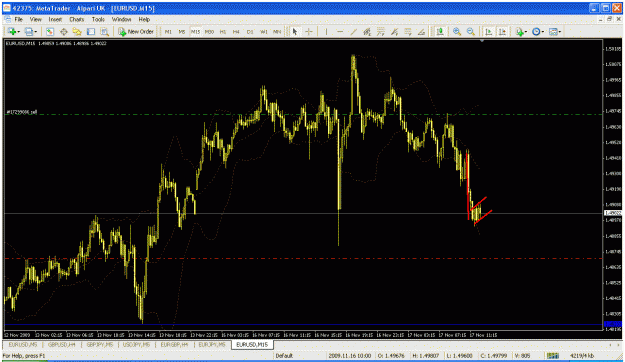Image resolution: width=625 pixels, height=362 pixels.
Task: Switch to the EURUSD,M5 chart tab
Action: tap(23, 344)
